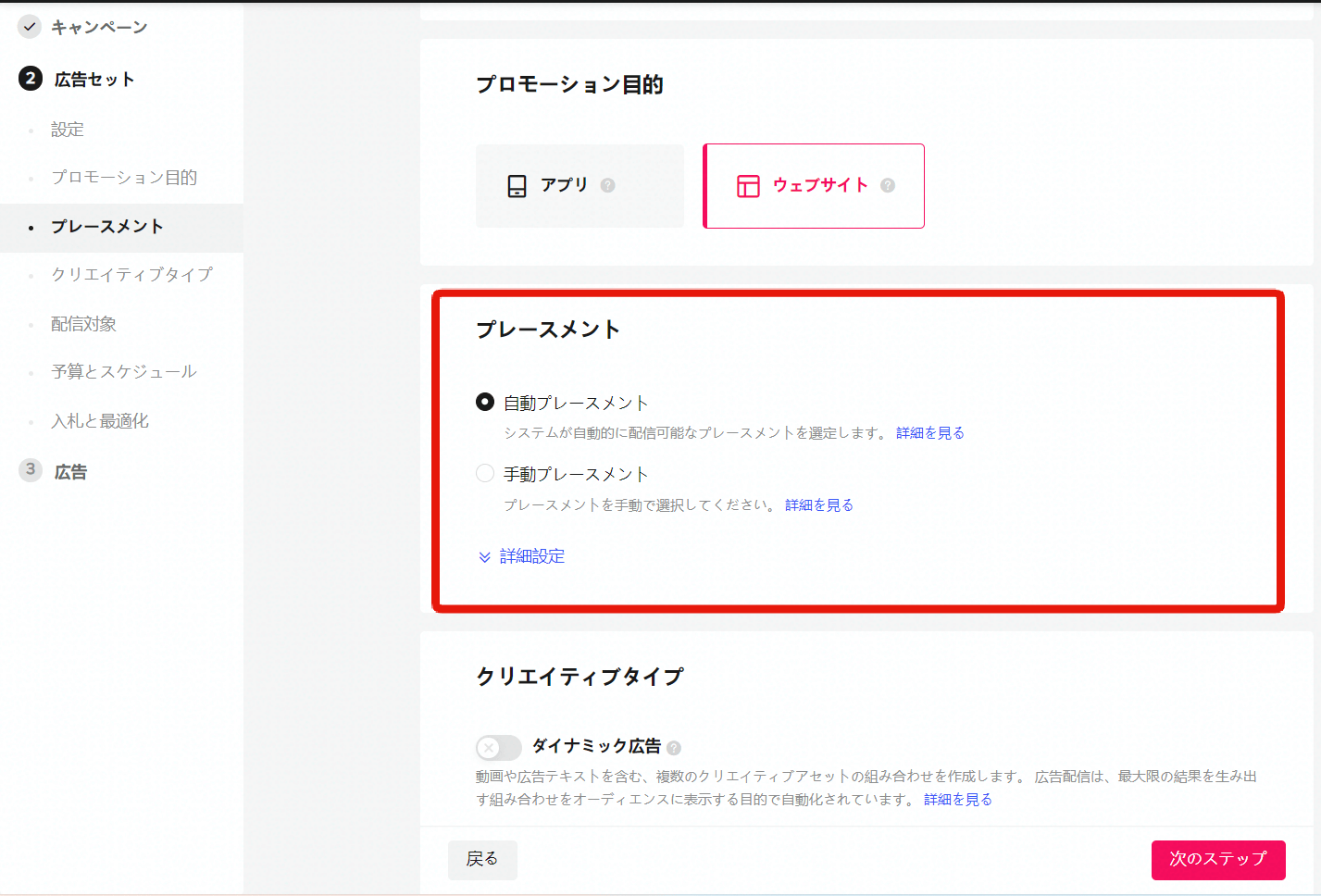Click the step 2 広告セット number icon
The image size is (1321, 896).
pyautogui.click(x=31, y=79)
